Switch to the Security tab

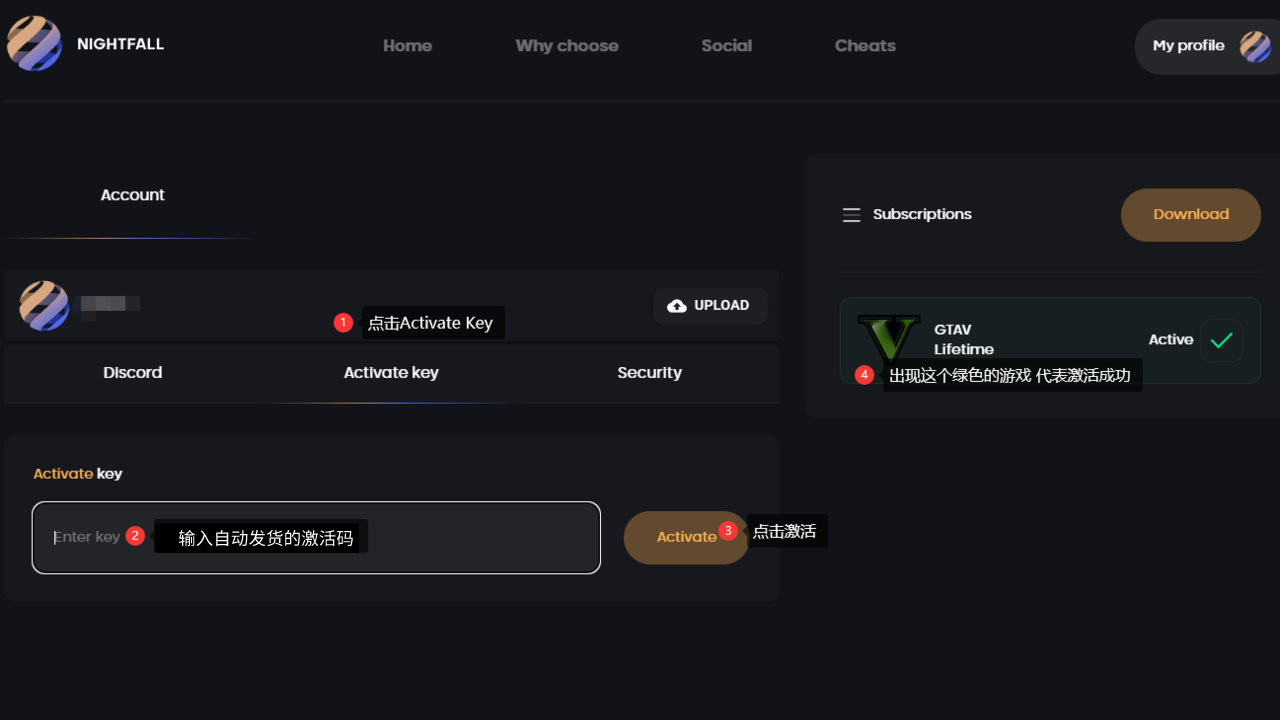click(649, 373)
